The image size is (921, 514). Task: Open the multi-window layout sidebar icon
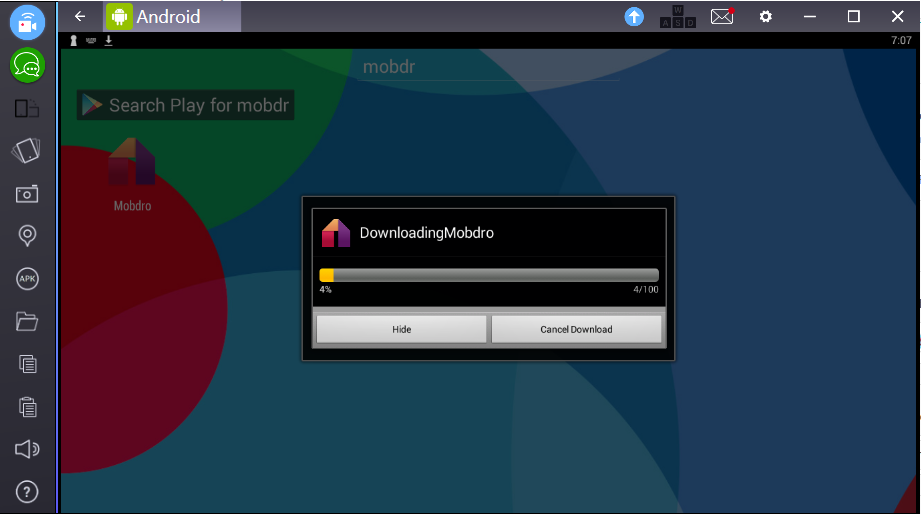pos(27,109)
